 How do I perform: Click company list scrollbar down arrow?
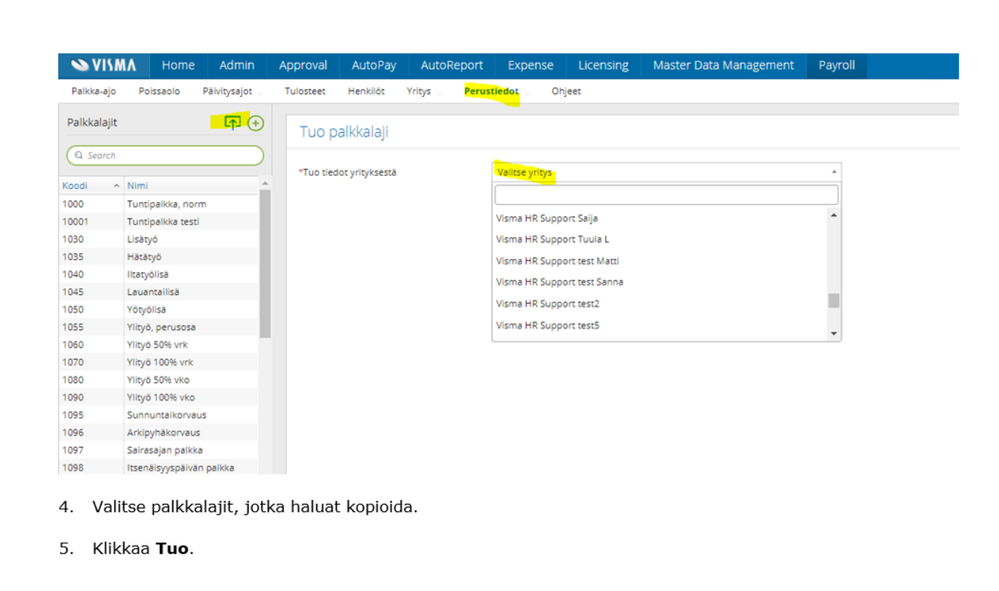coord(833,333)
